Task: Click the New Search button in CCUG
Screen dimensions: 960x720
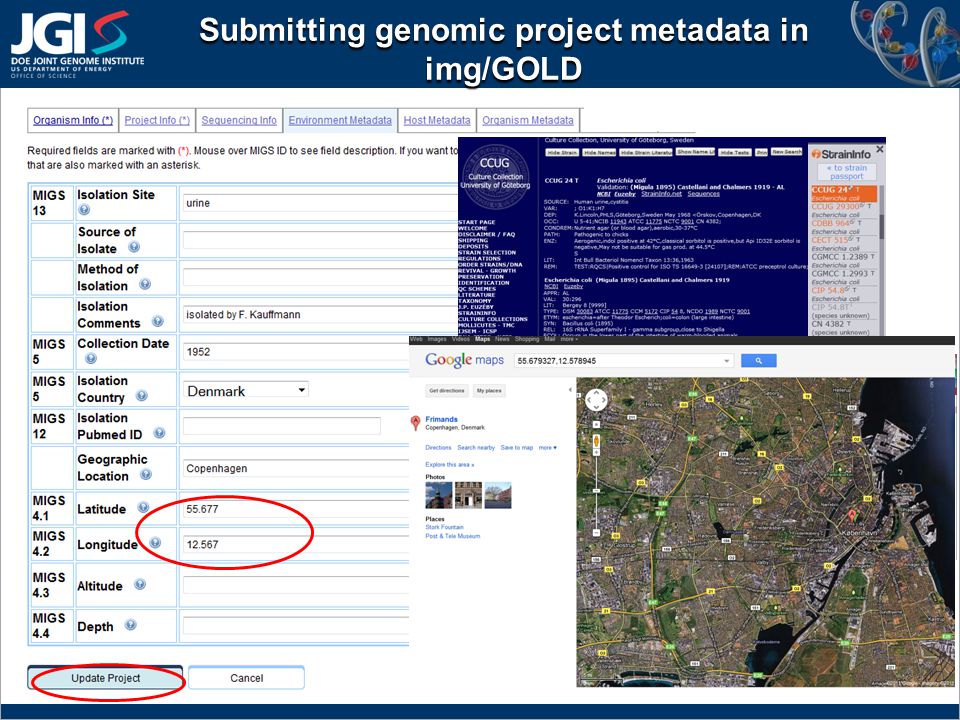Action: (786, 152)
